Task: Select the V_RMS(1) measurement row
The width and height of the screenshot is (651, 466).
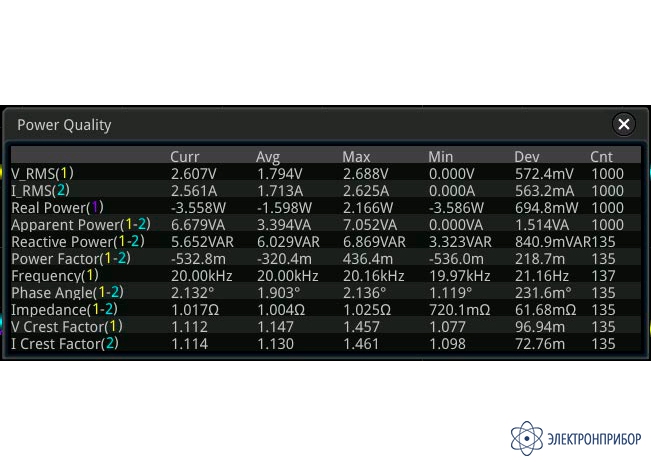Action: click(x=326, y=173)
